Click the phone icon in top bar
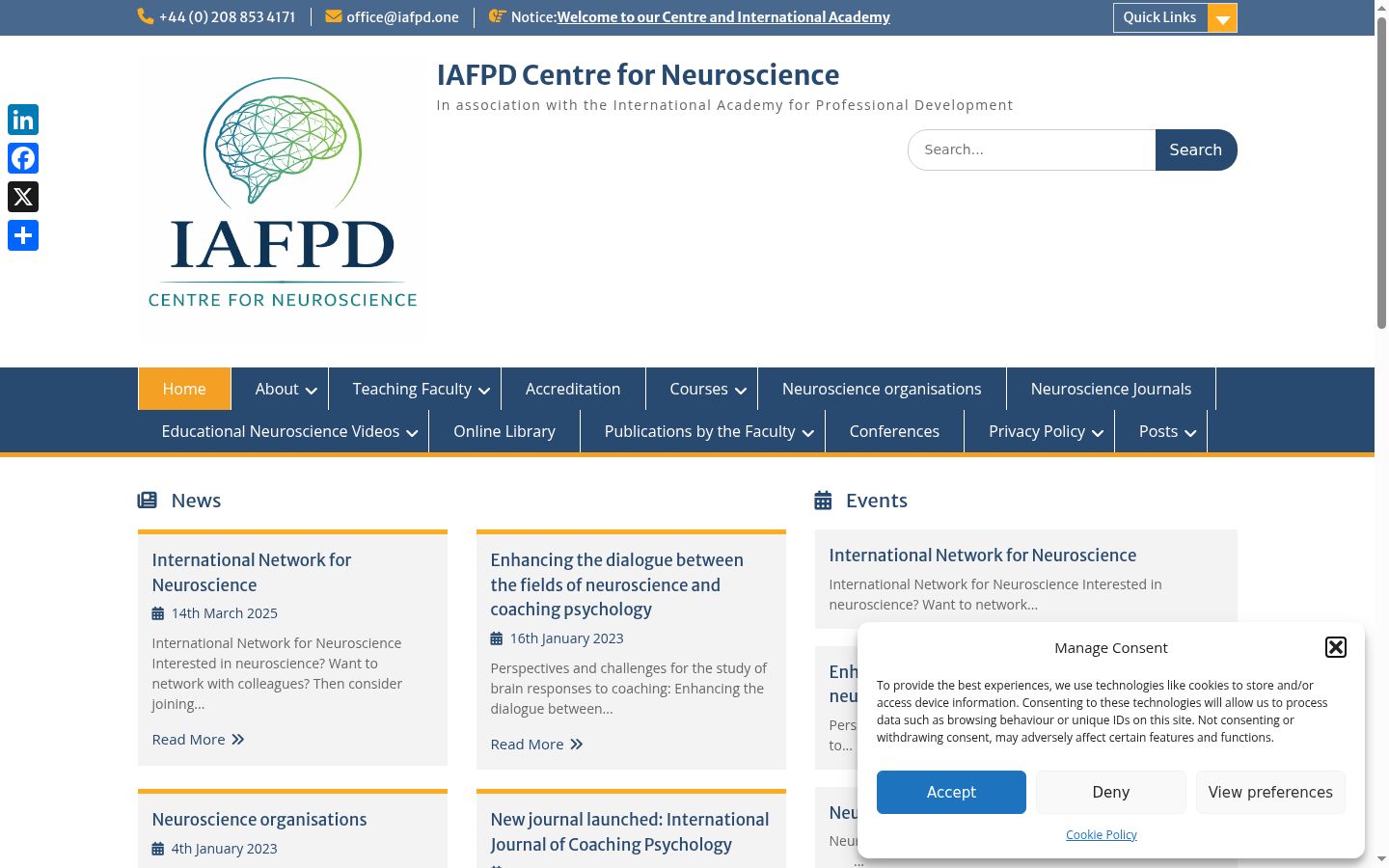Viewport: 1389px width, 868px height. coord(146,16)
